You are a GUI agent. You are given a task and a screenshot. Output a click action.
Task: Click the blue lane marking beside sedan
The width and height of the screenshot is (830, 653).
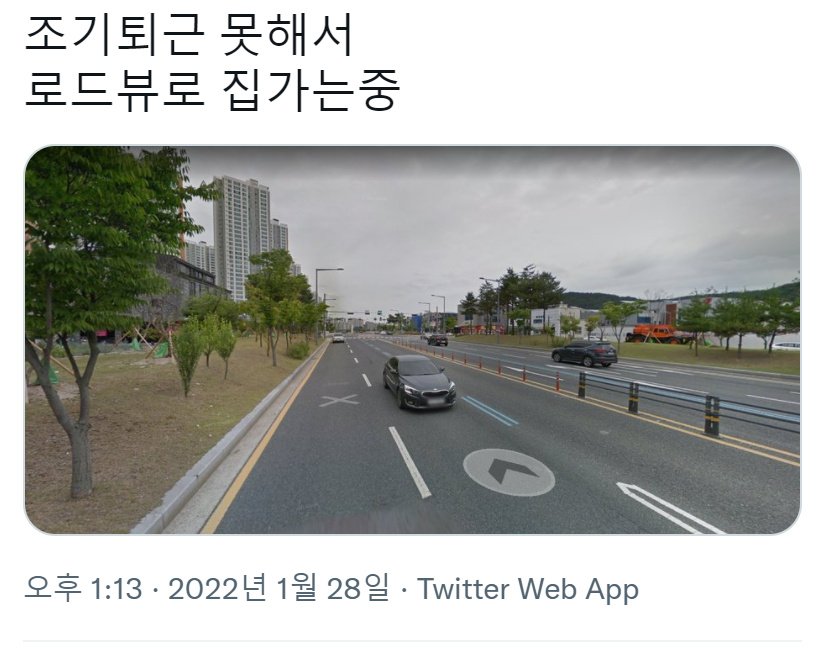click(490, 411)
